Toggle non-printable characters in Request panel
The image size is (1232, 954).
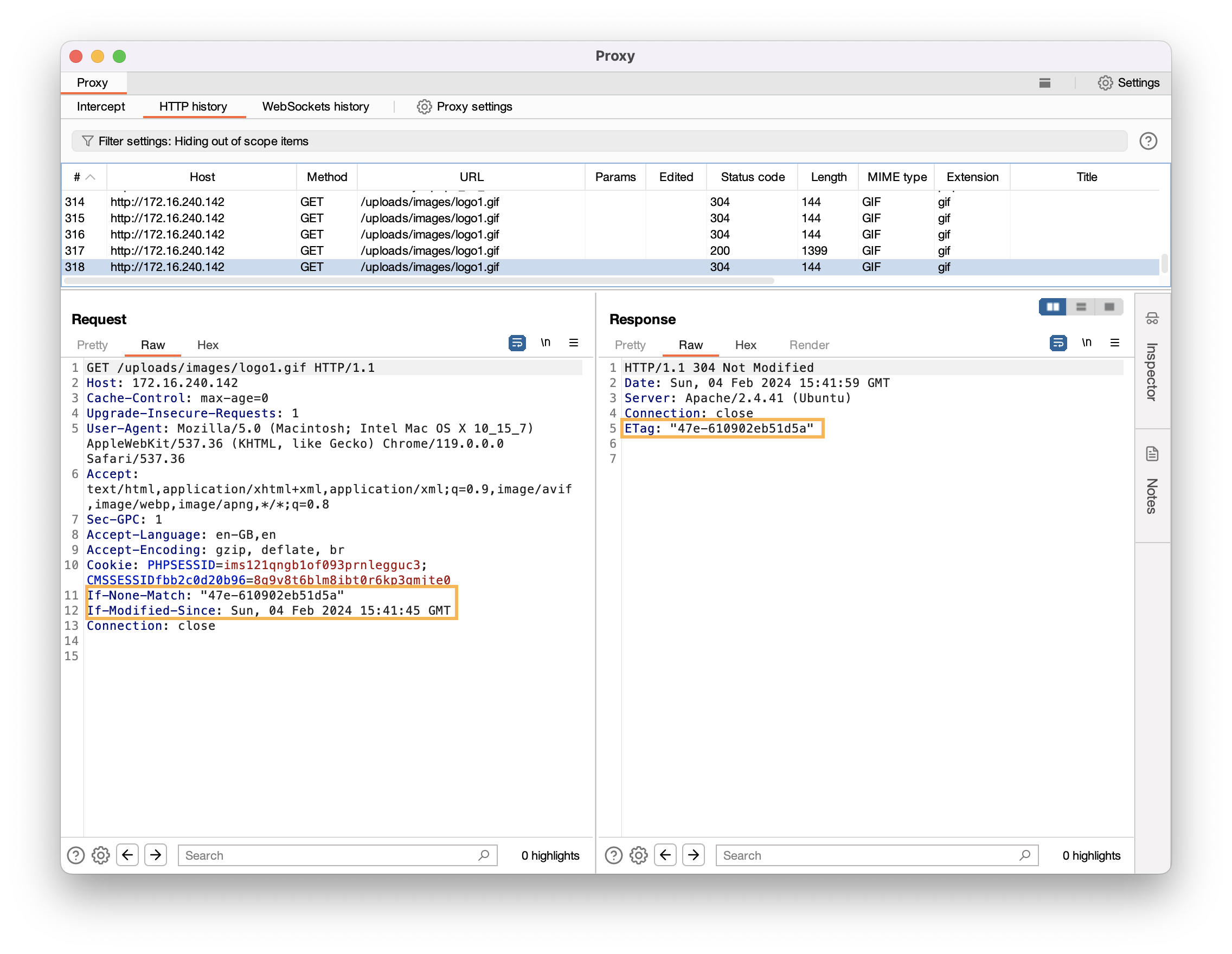coord(546,343)
